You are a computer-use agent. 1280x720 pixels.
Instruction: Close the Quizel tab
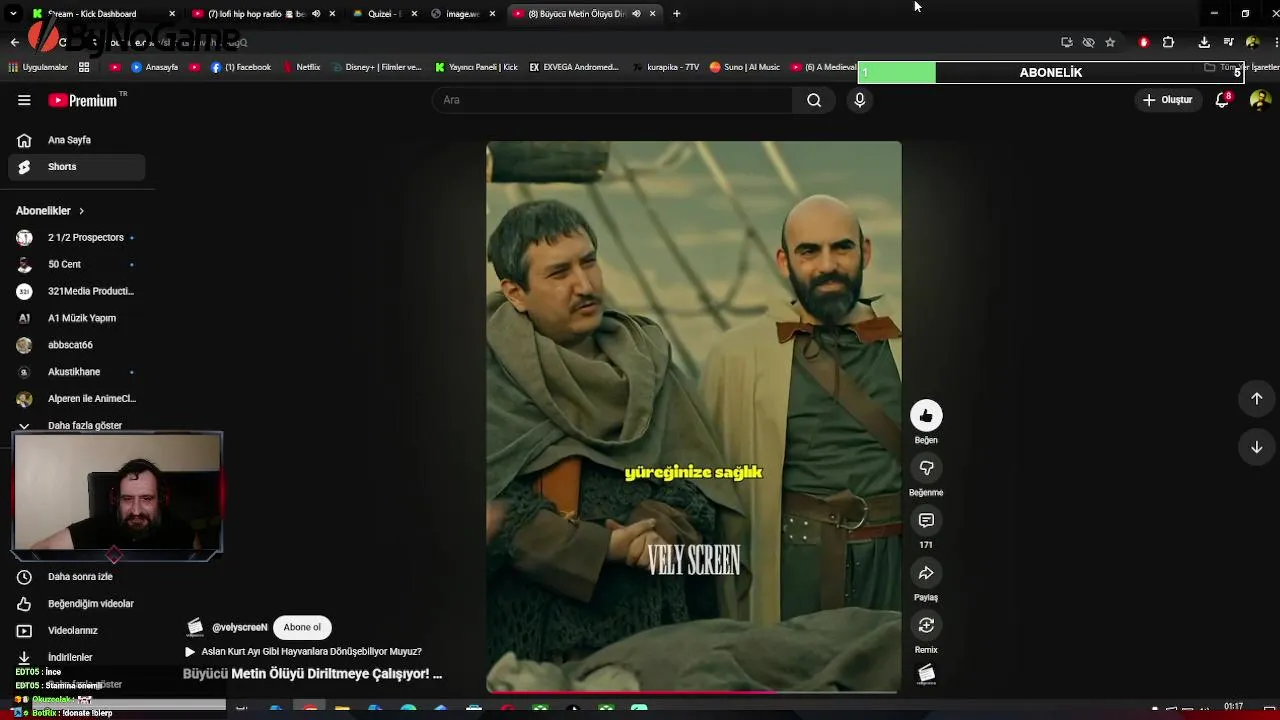414,14
